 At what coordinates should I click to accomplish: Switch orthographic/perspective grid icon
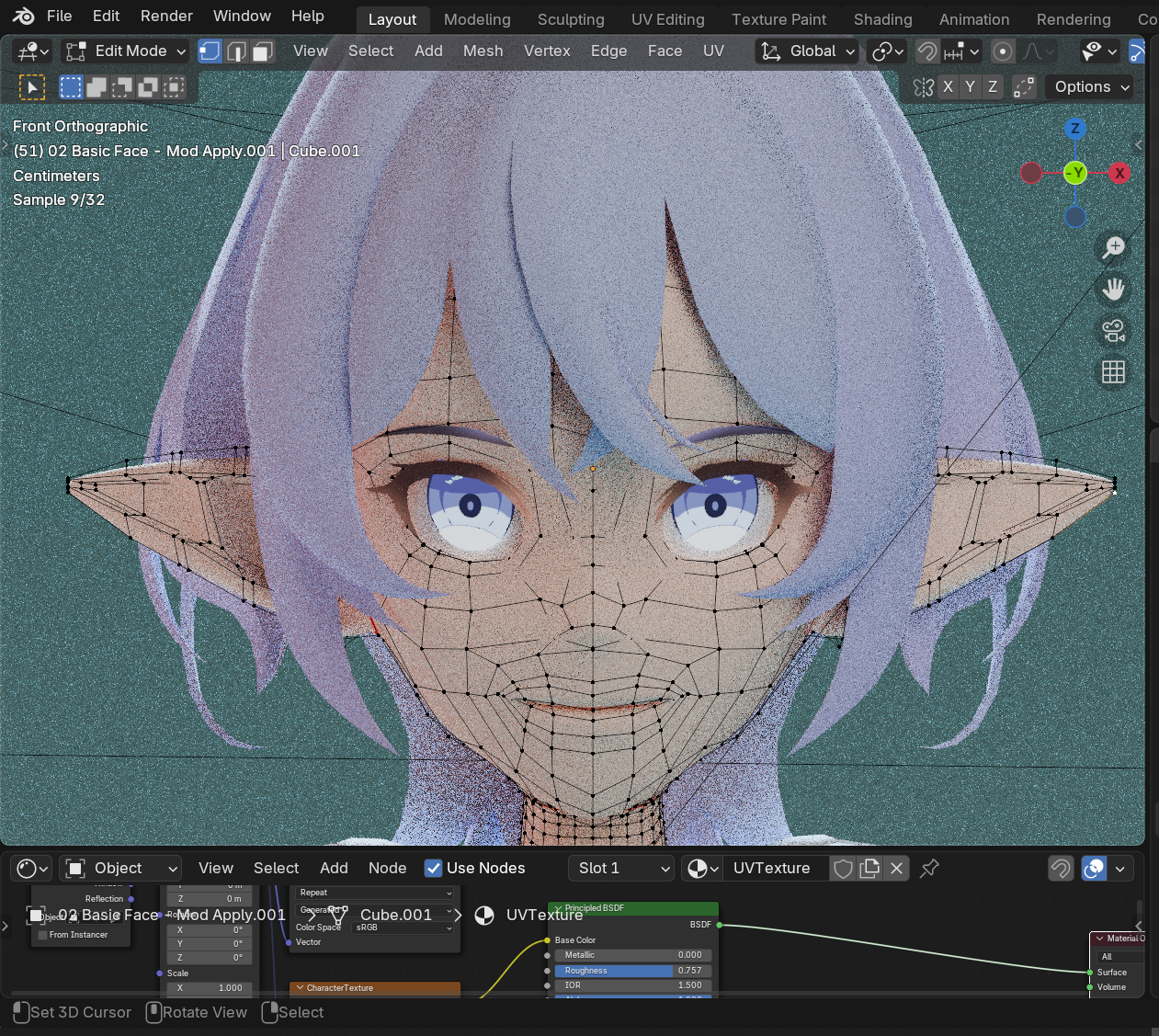click(1113, 372)
